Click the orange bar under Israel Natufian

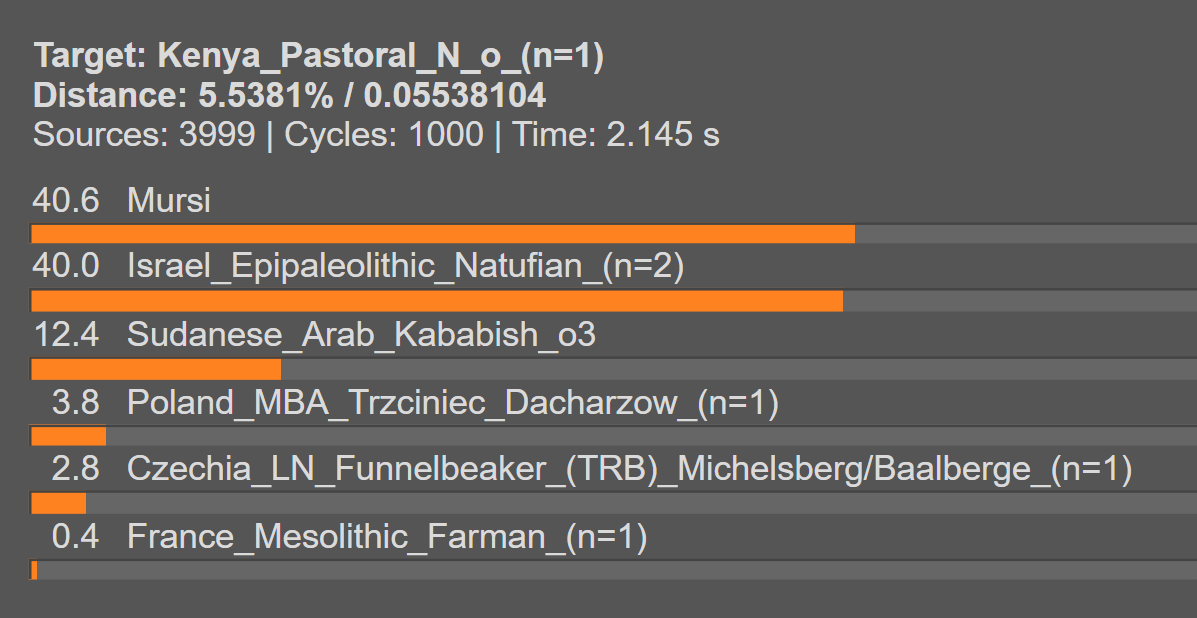coord(437,301)
